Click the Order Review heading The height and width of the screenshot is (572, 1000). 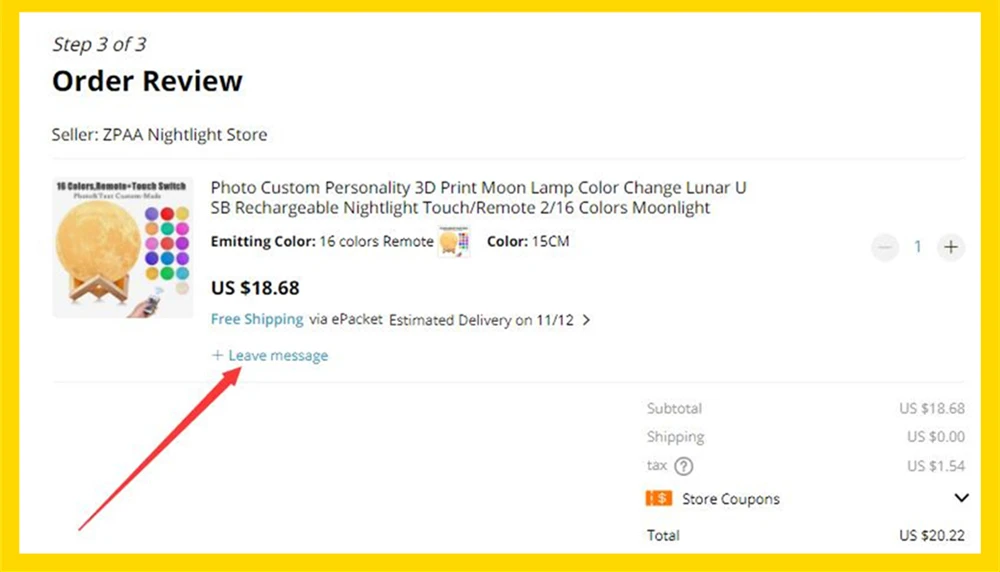147,81
